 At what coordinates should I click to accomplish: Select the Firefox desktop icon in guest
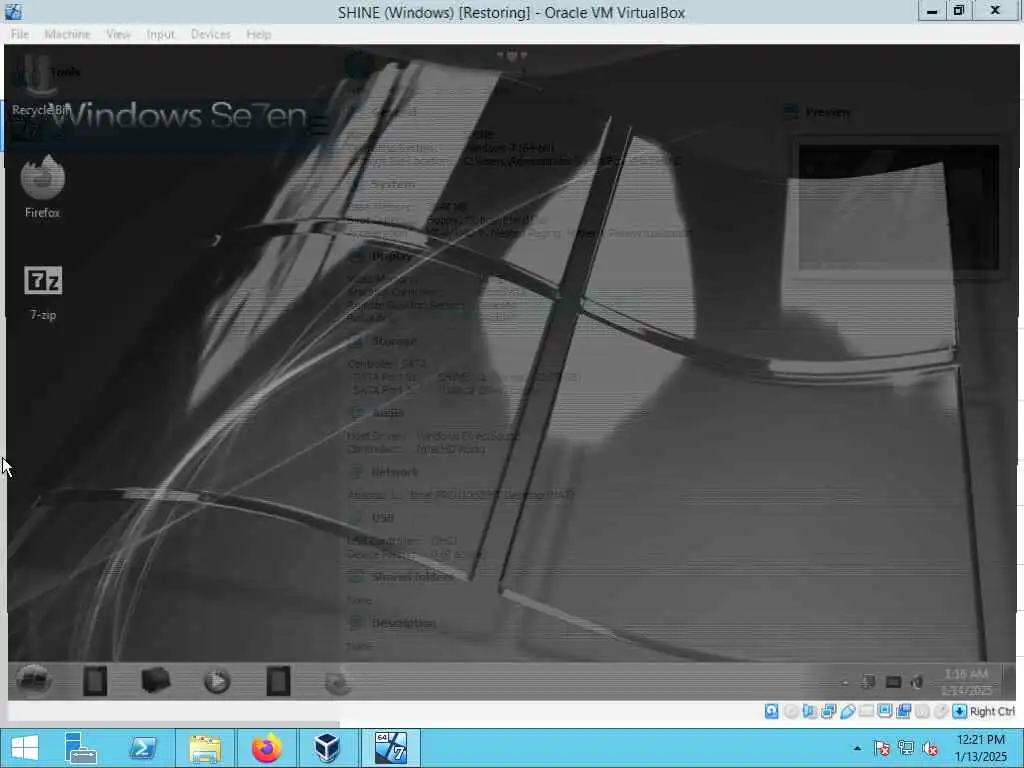pos(42,186)
